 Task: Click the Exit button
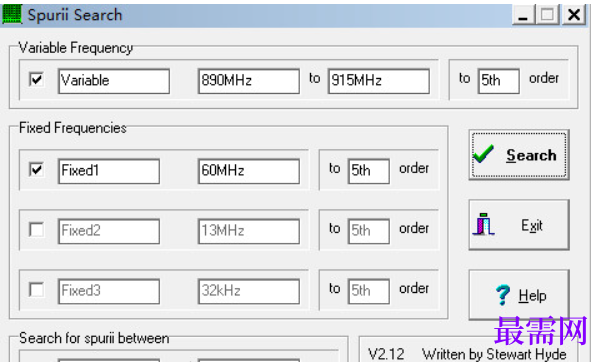[519, 225]
